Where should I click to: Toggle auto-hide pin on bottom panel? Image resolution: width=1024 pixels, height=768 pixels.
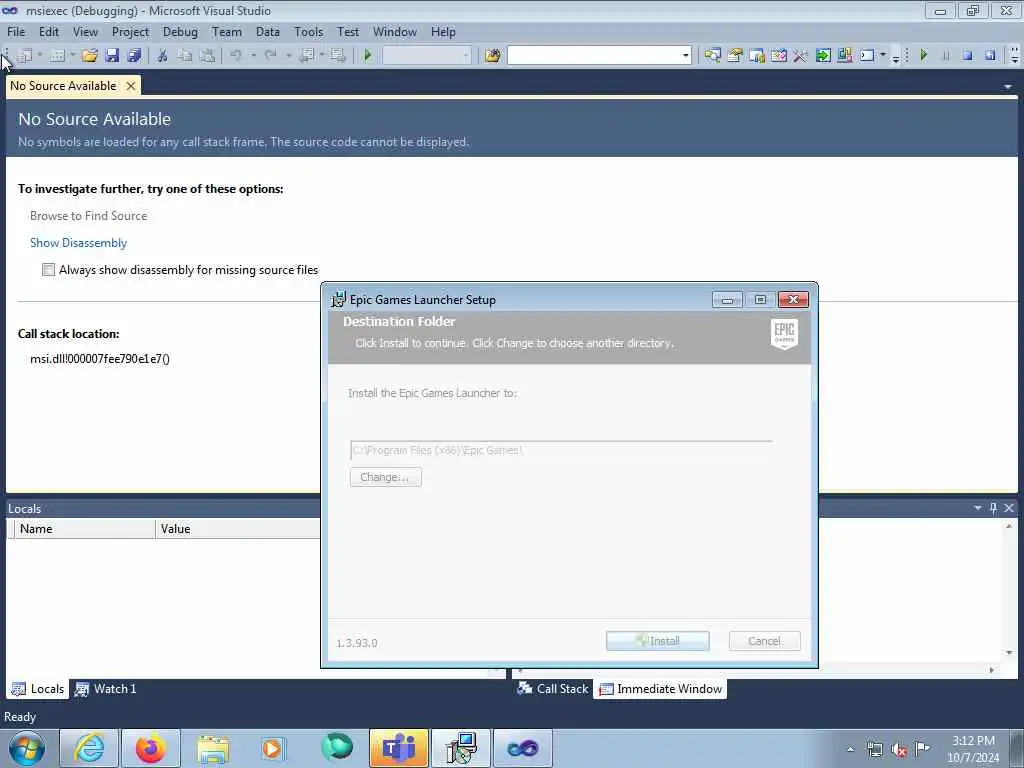pos(993,508)
